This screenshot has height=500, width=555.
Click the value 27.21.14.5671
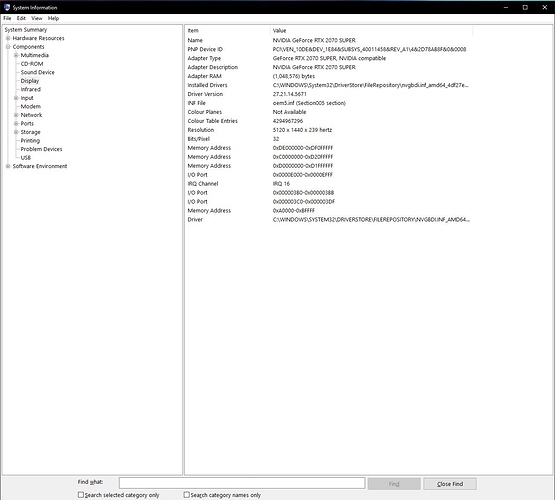point(290,94)
